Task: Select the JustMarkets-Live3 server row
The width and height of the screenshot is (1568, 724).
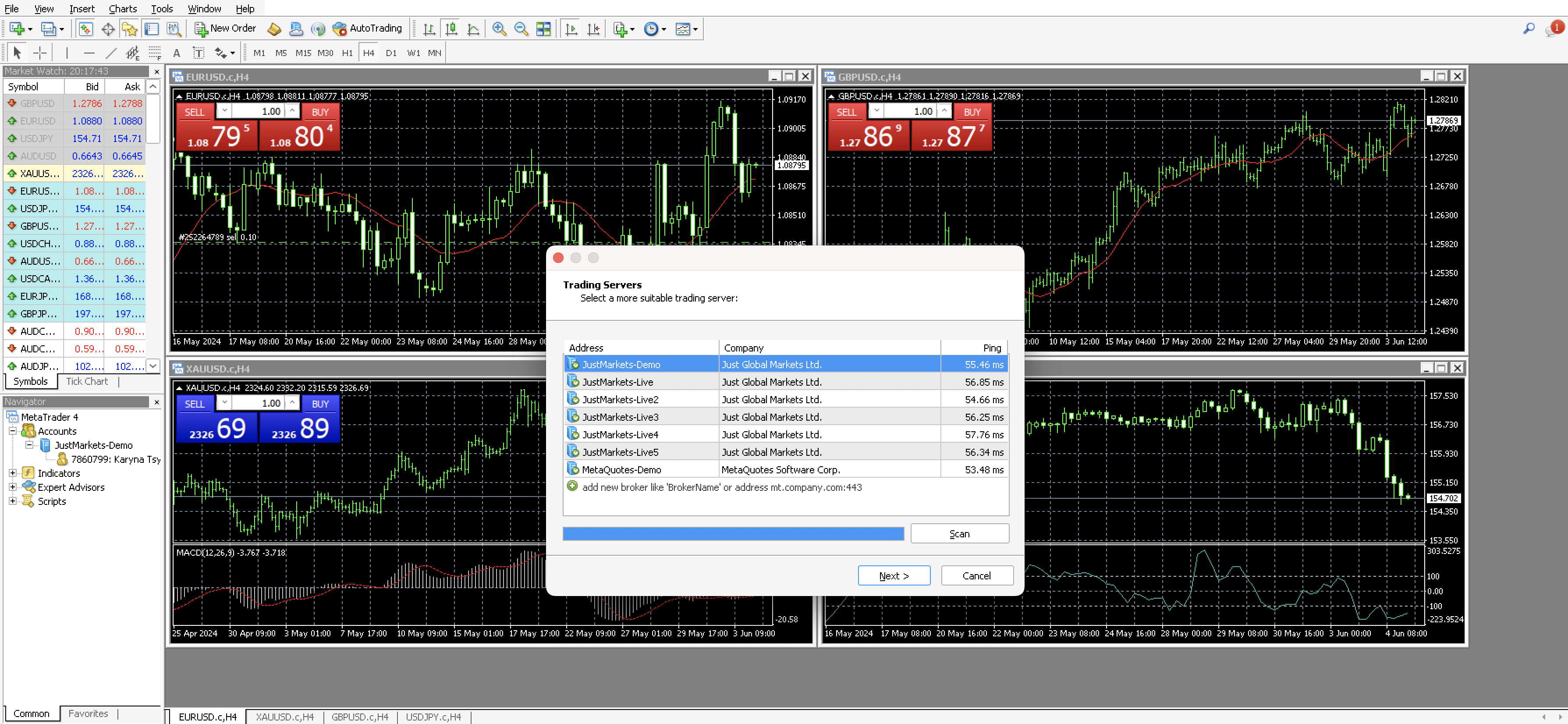Action: (670, 416)
